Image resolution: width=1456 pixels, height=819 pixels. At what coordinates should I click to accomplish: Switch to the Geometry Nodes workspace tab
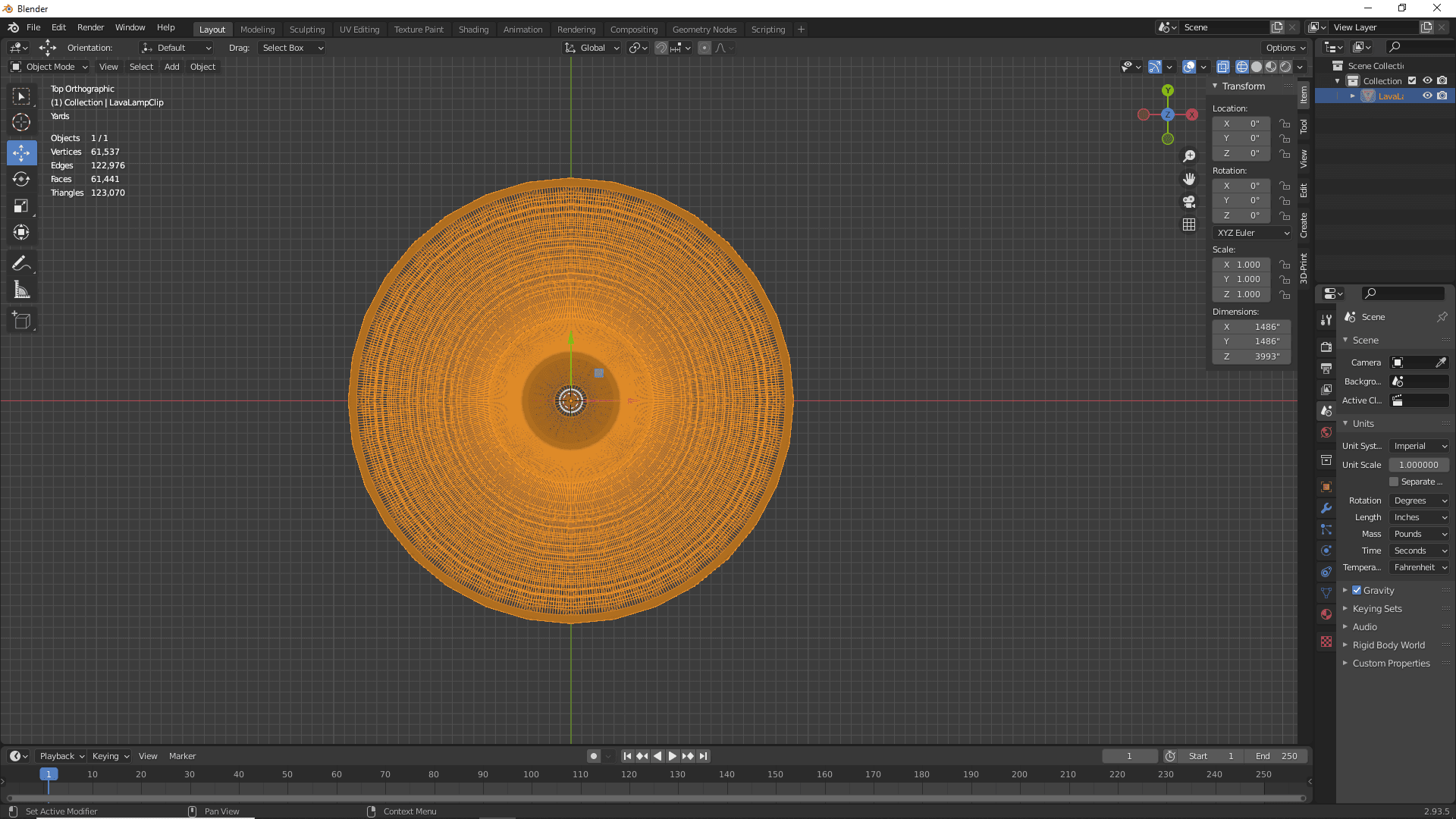tap(704, 30)
